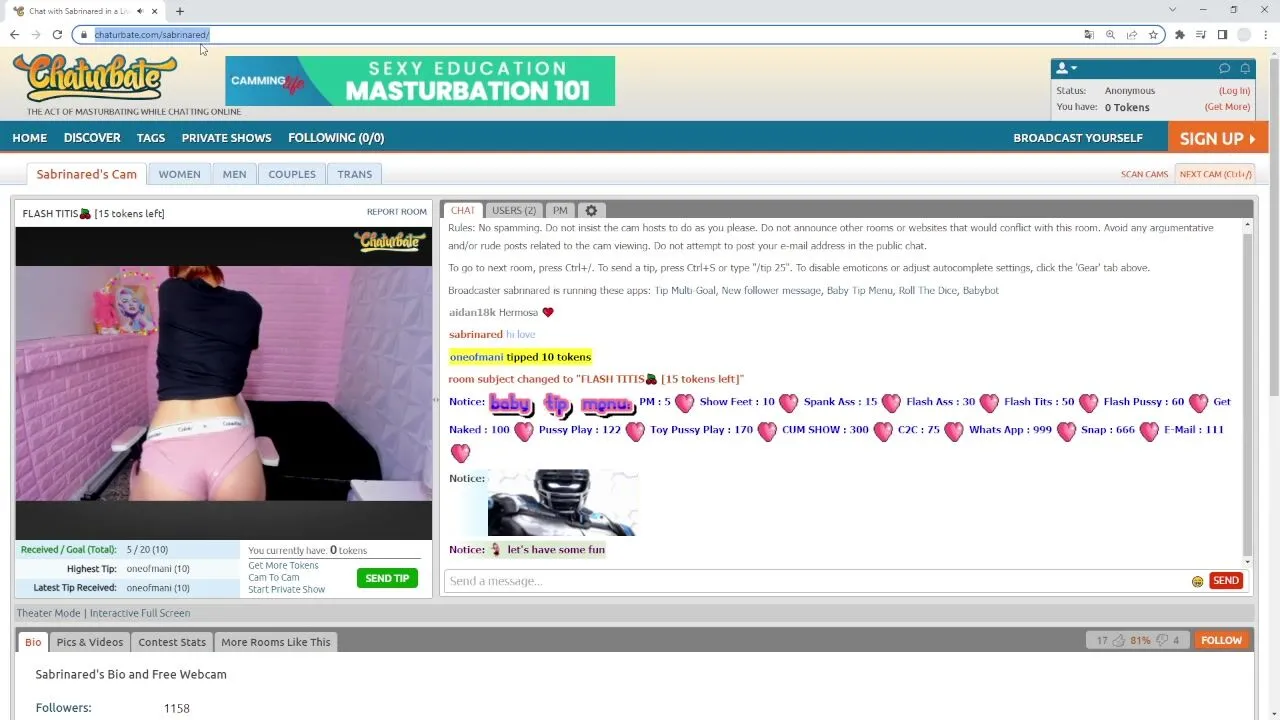
Task: Click the NEXT CAM (Ctrl+/) button
Action: 1215,174
